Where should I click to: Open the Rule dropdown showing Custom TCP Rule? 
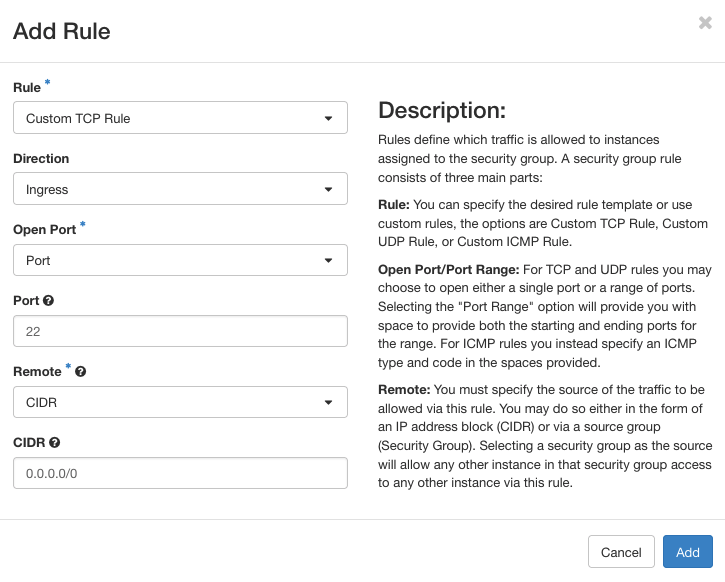click(x=180, y=118)
